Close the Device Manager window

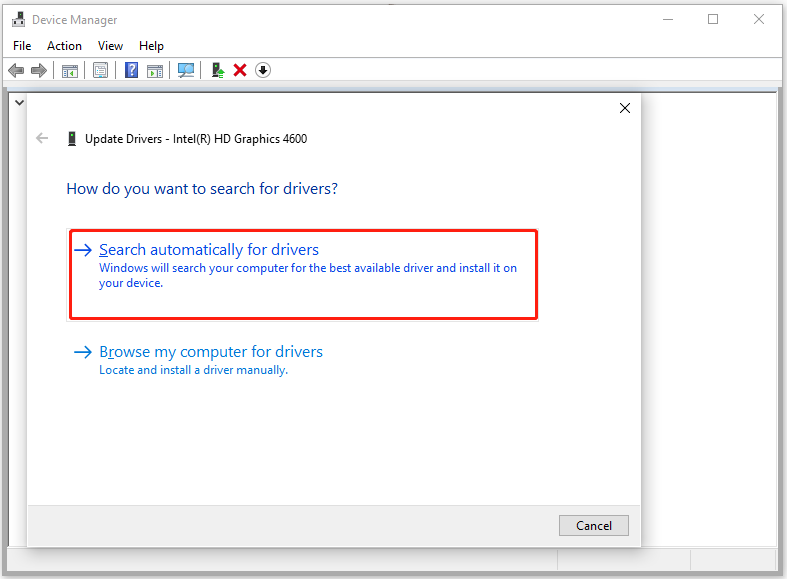point(759,20)
